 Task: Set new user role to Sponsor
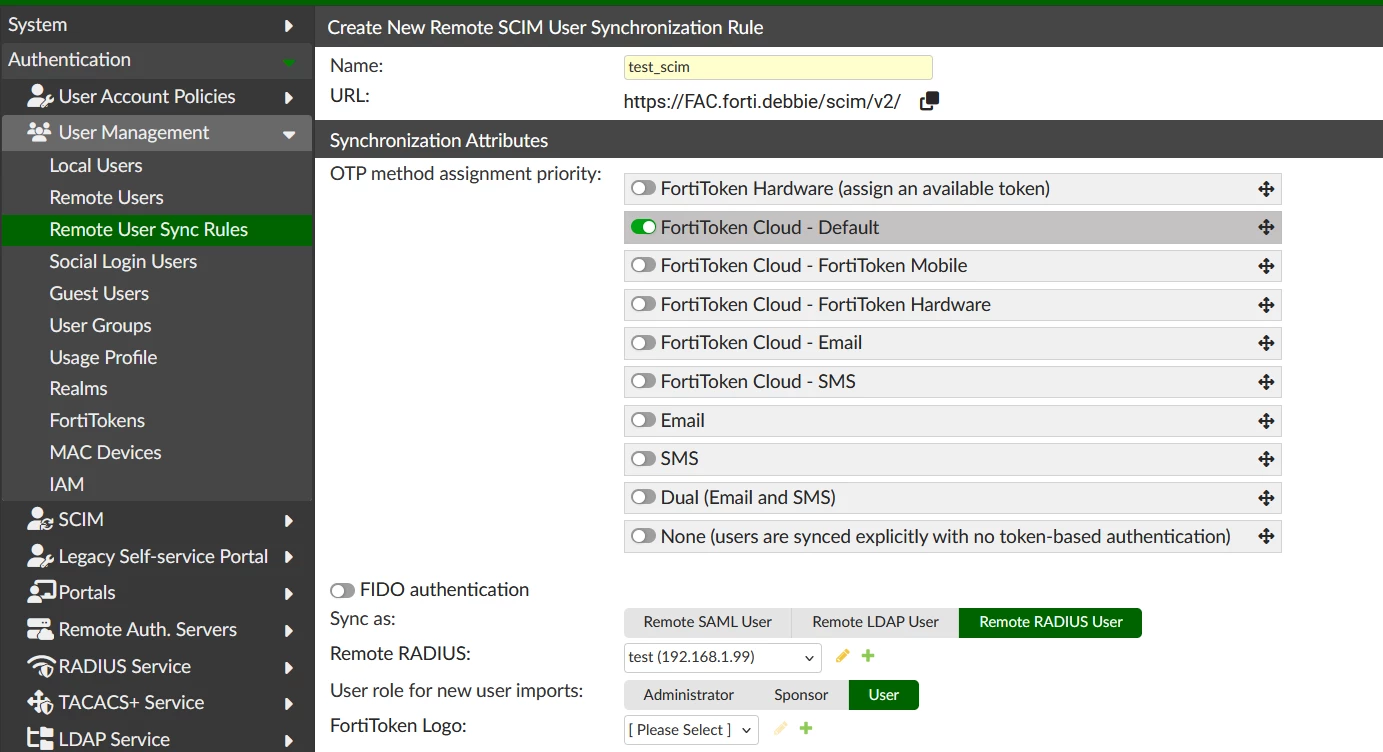point(801,695)
